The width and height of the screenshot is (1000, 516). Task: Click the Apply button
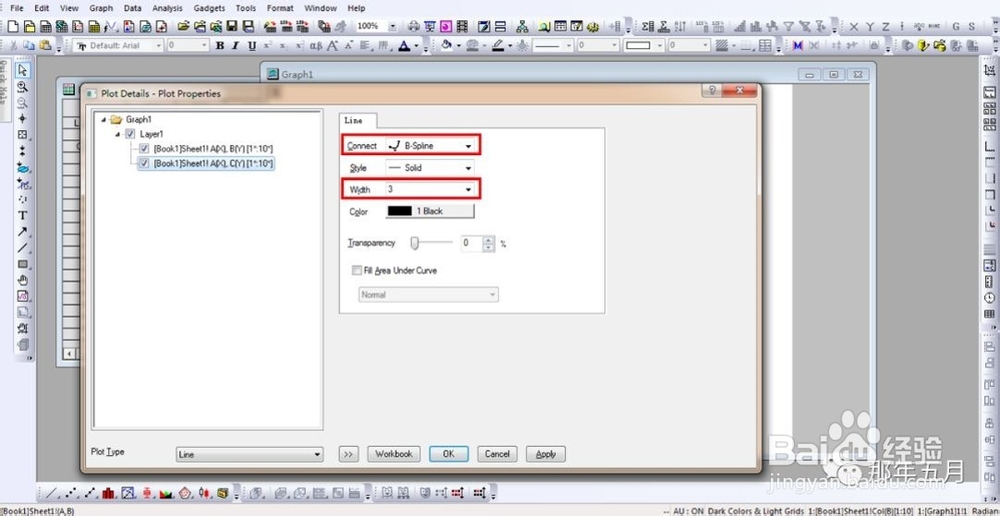[x=546, y=454]
